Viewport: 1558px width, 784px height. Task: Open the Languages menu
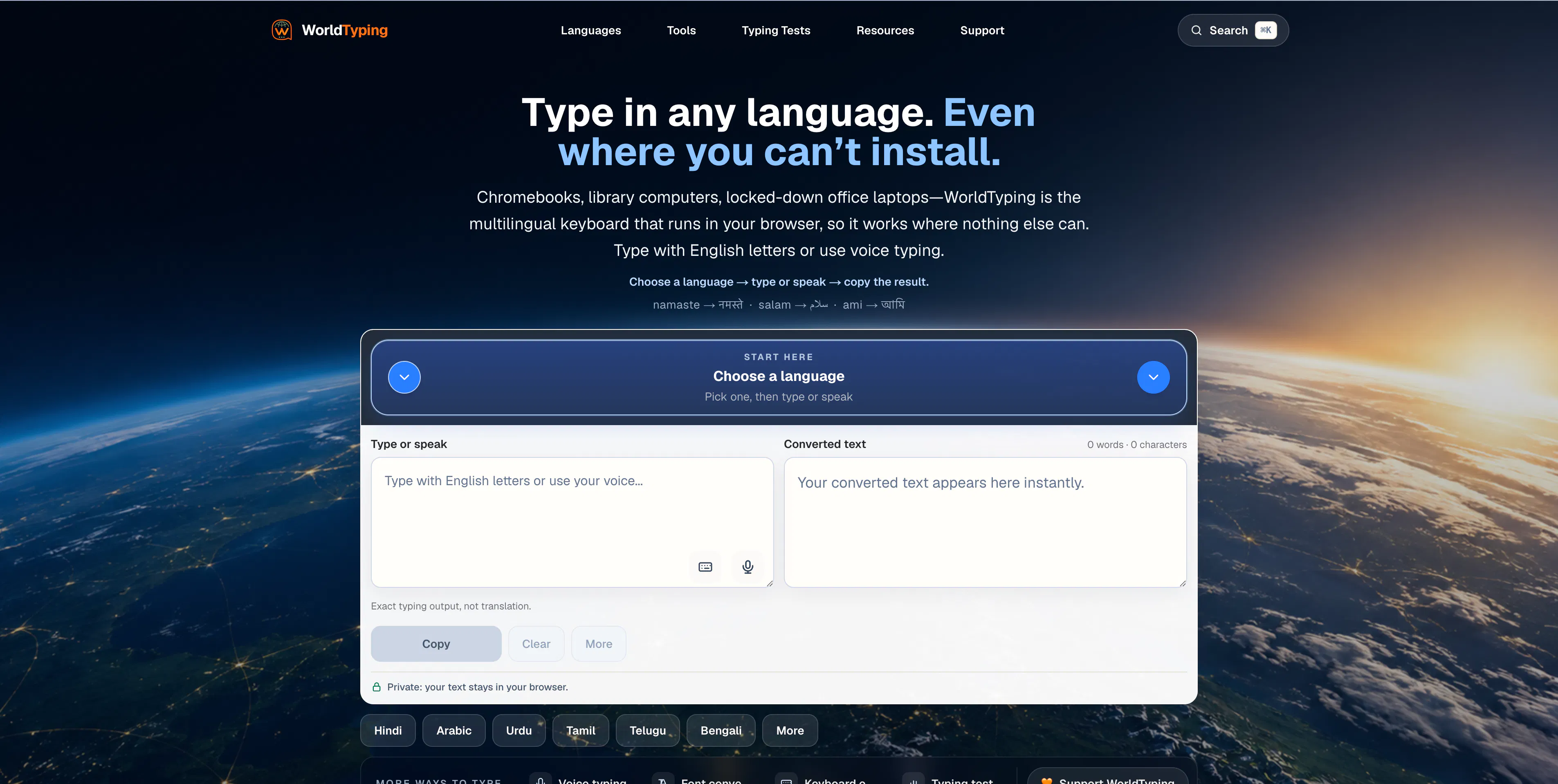[590, 30]
